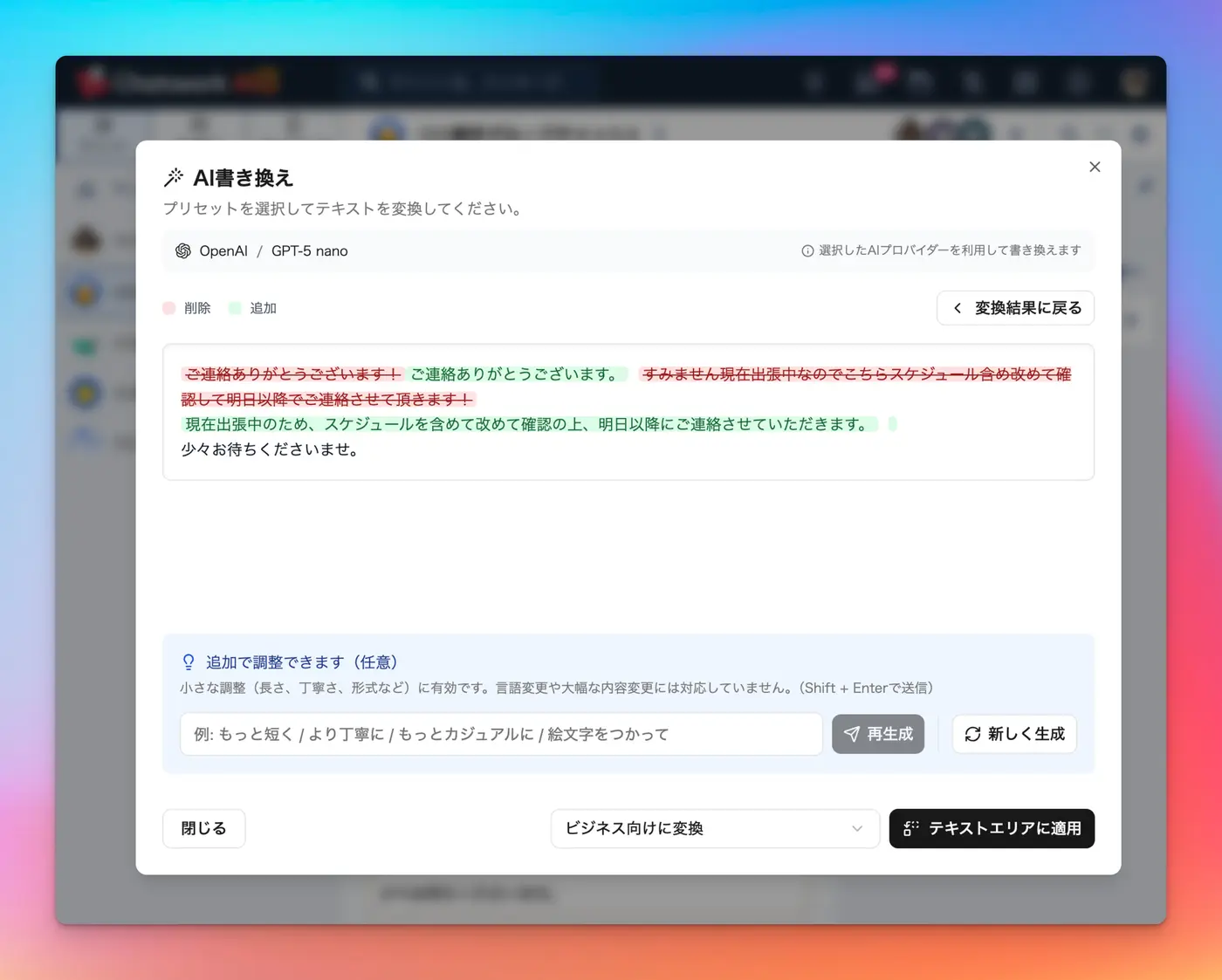
Task: Open the ビジネス向けに変換 preset dropdown
Action: 715,828
